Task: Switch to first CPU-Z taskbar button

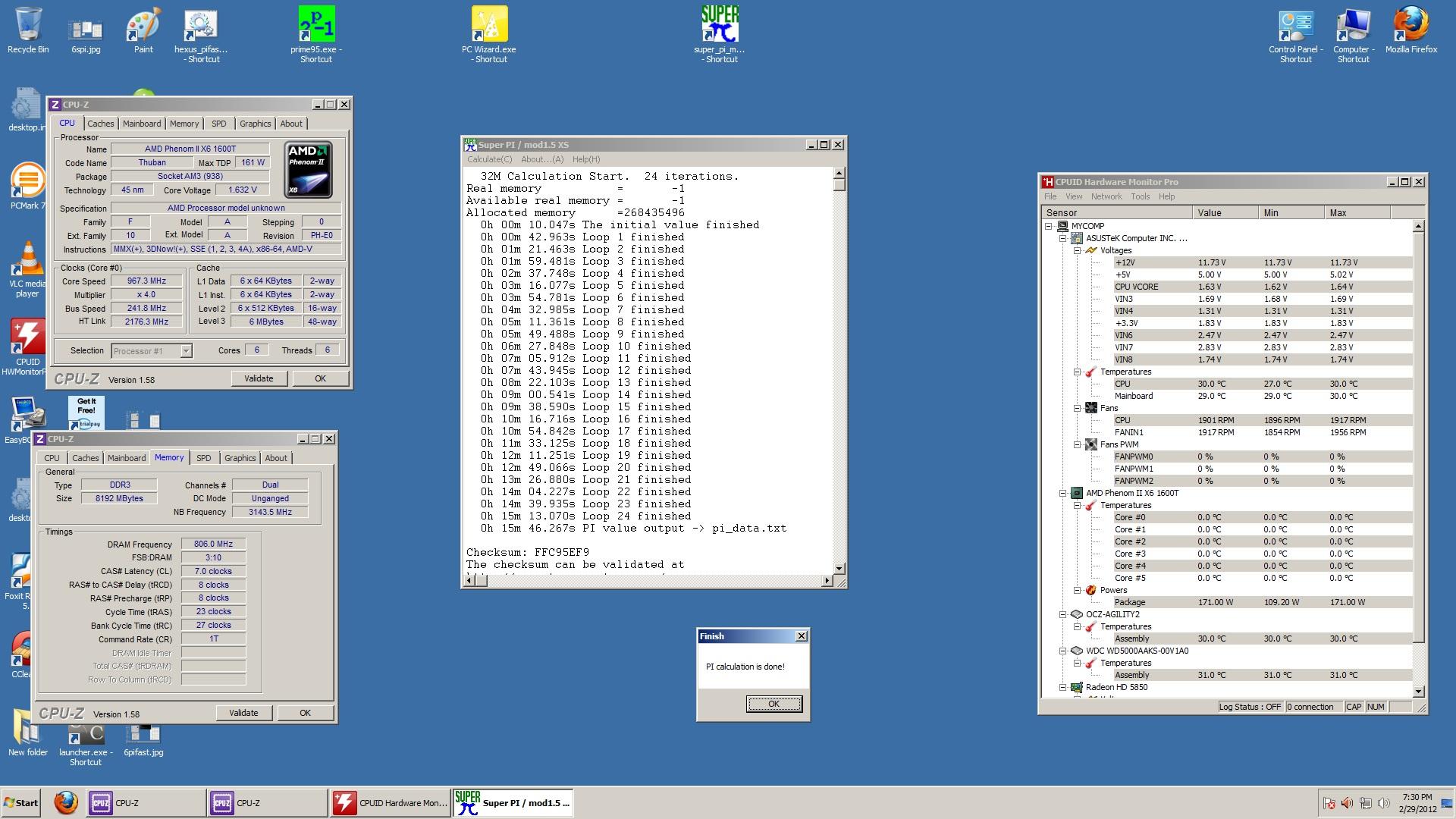Action: pyautogui.click(x=145, y=803)
